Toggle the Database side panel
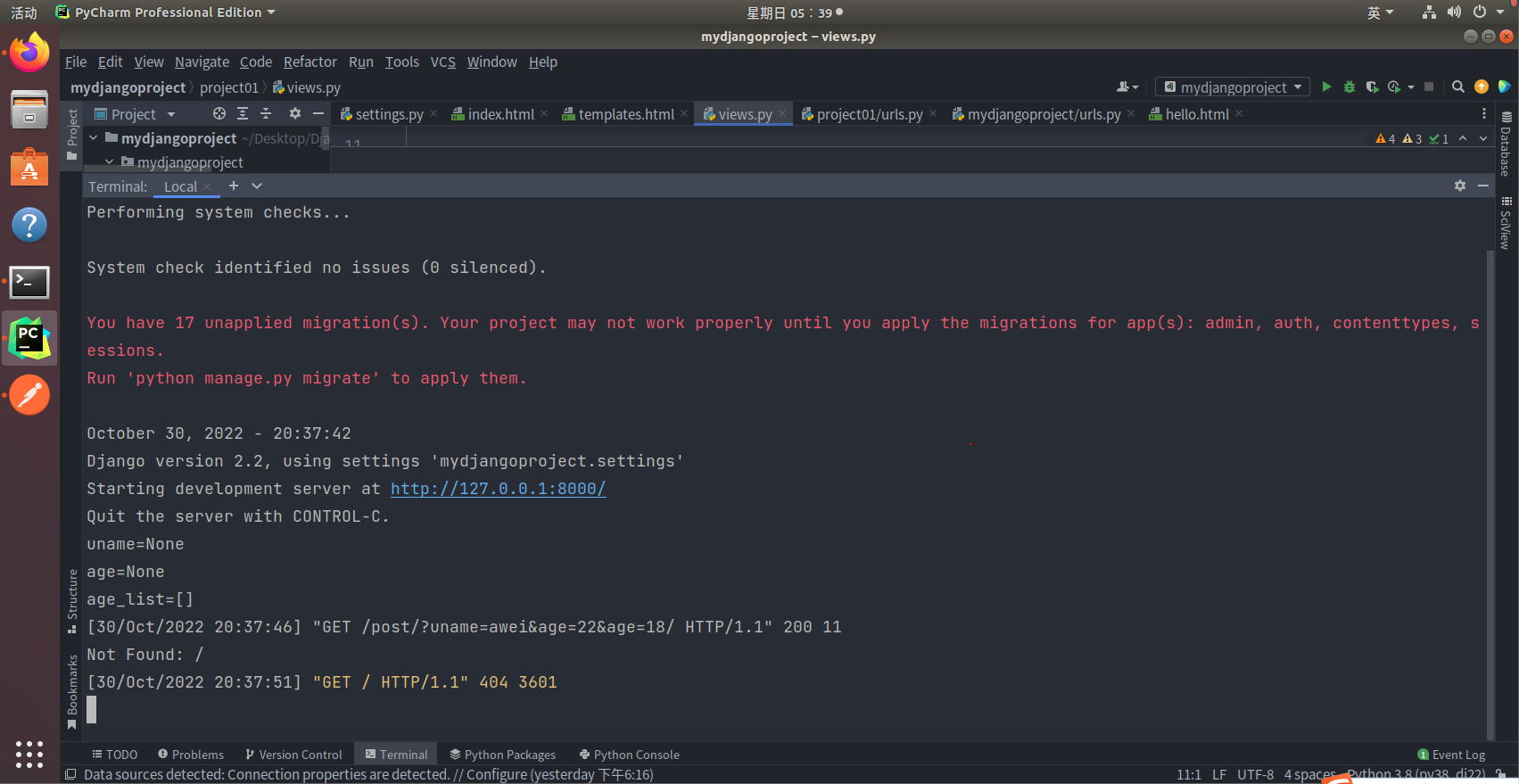 1506,144
